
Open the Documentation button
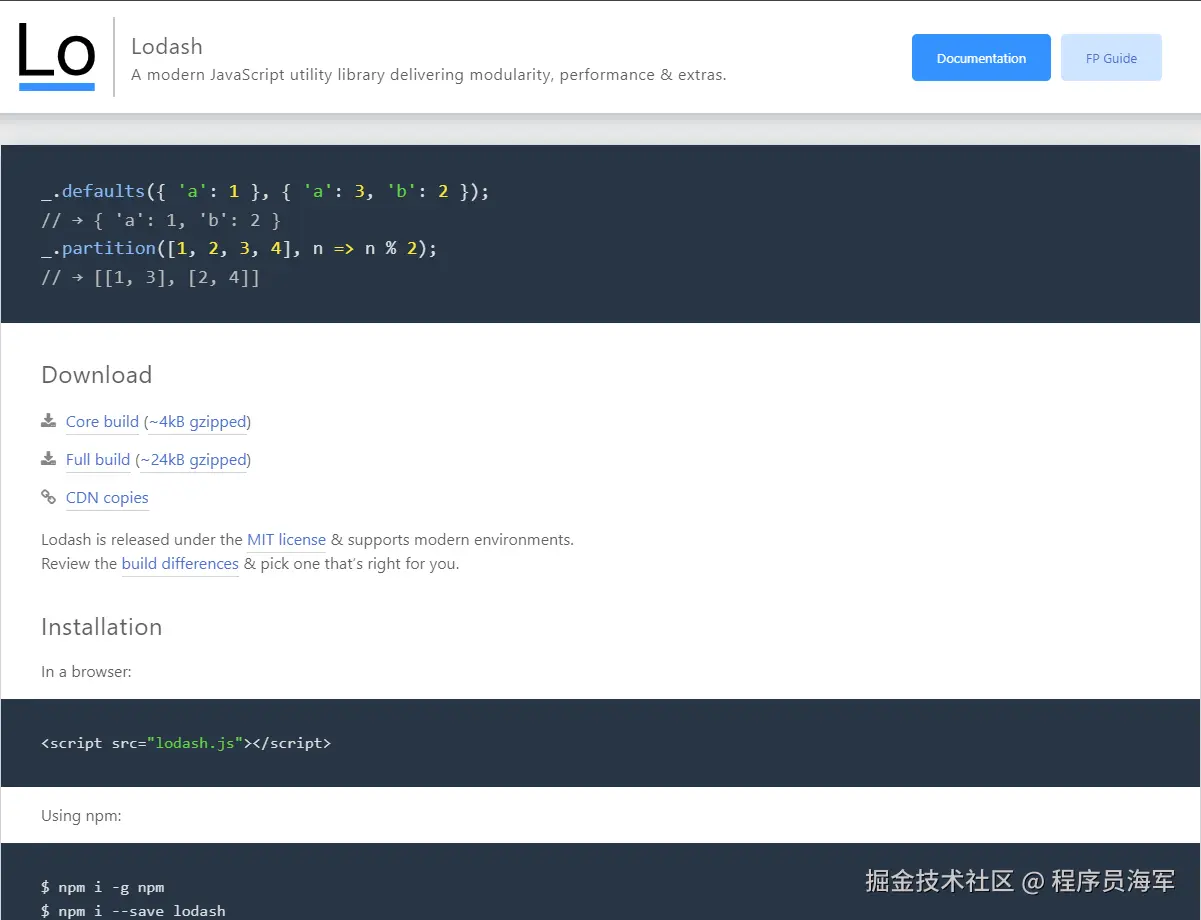coord(981,58)
